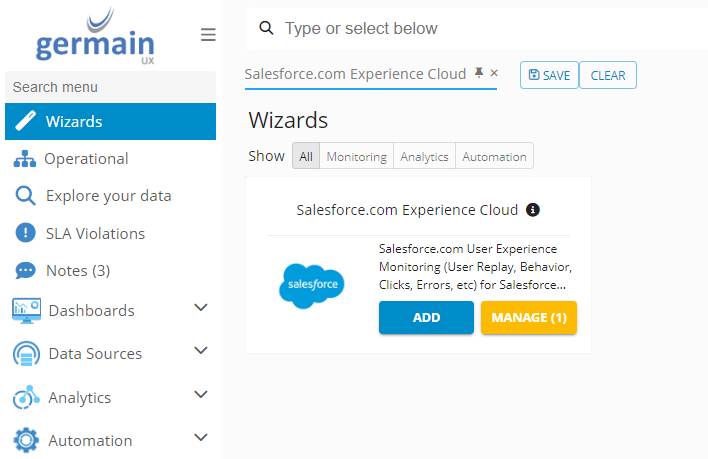Open Notes (3) in sidebar

[x=77, y=270]
